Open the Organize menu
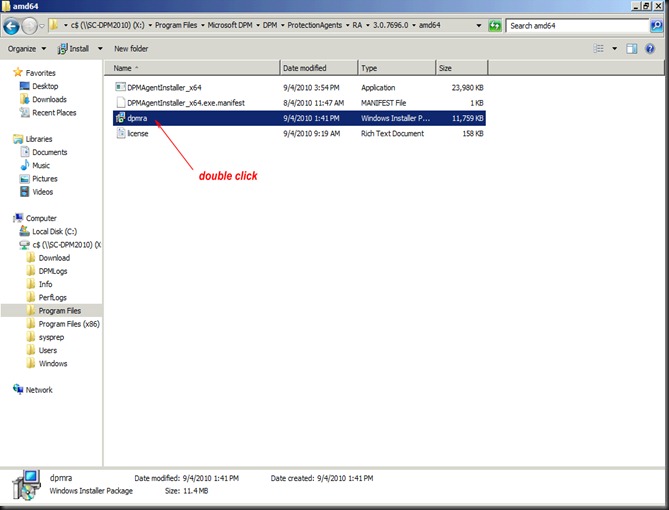 pyautogui.click(x=26, y=49)
